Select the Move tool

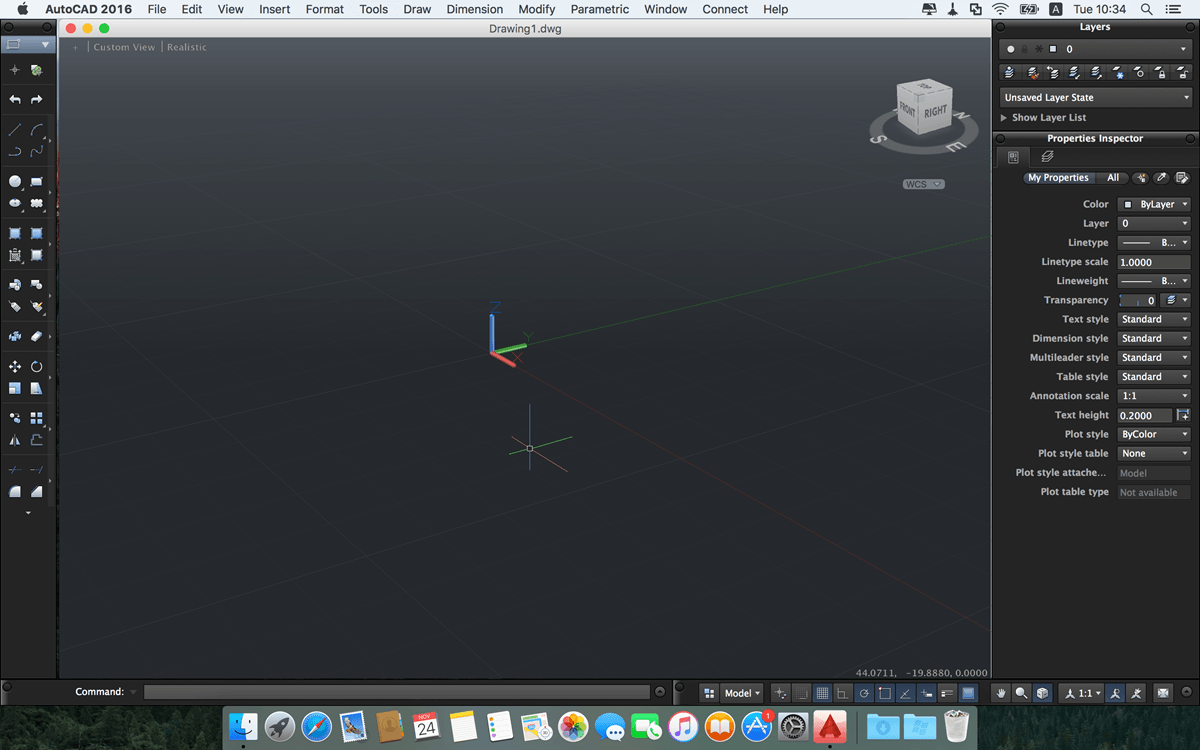tap(15, 367)
